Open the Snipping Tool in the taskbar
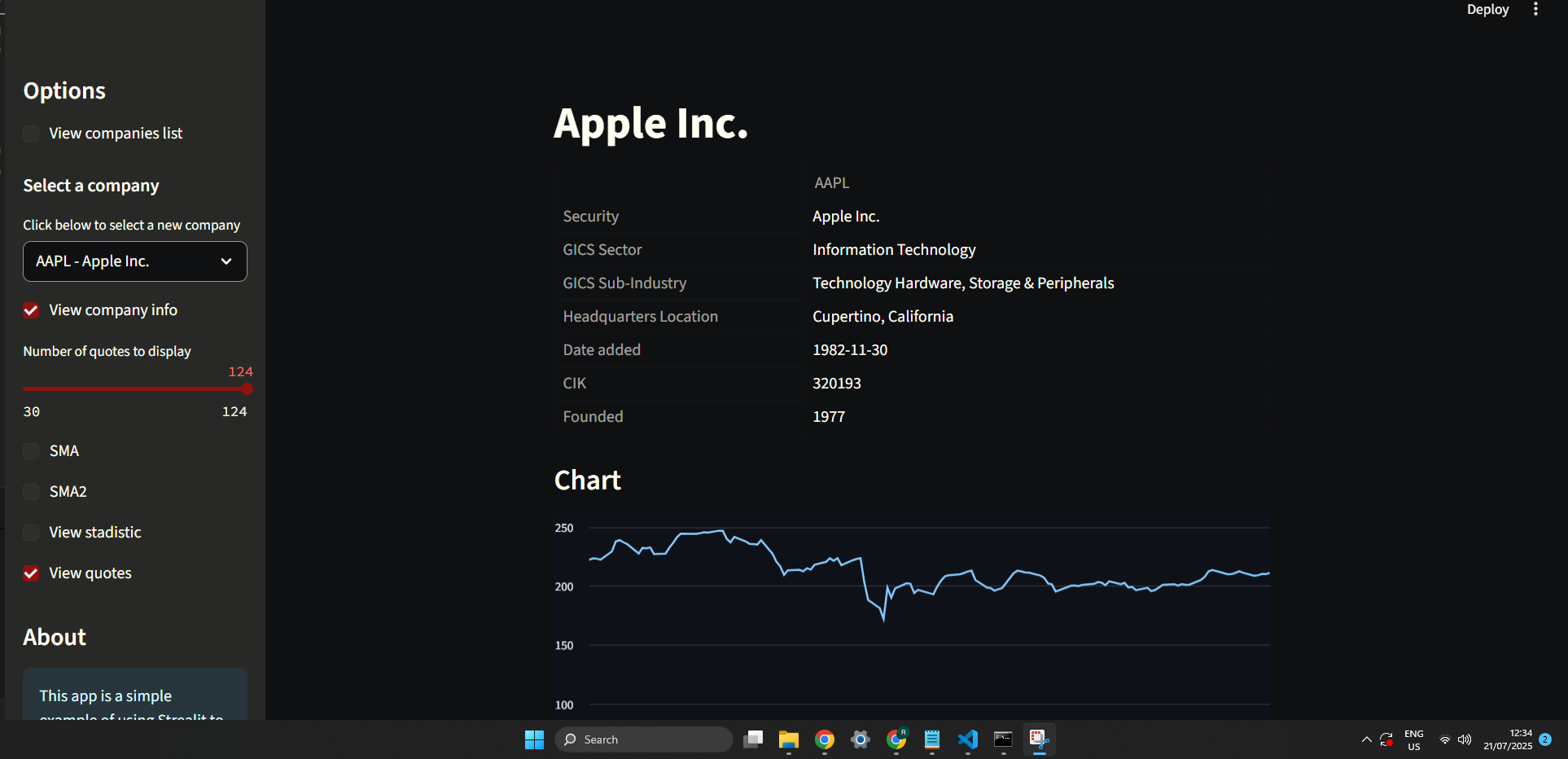 [x=1039, y=739]
